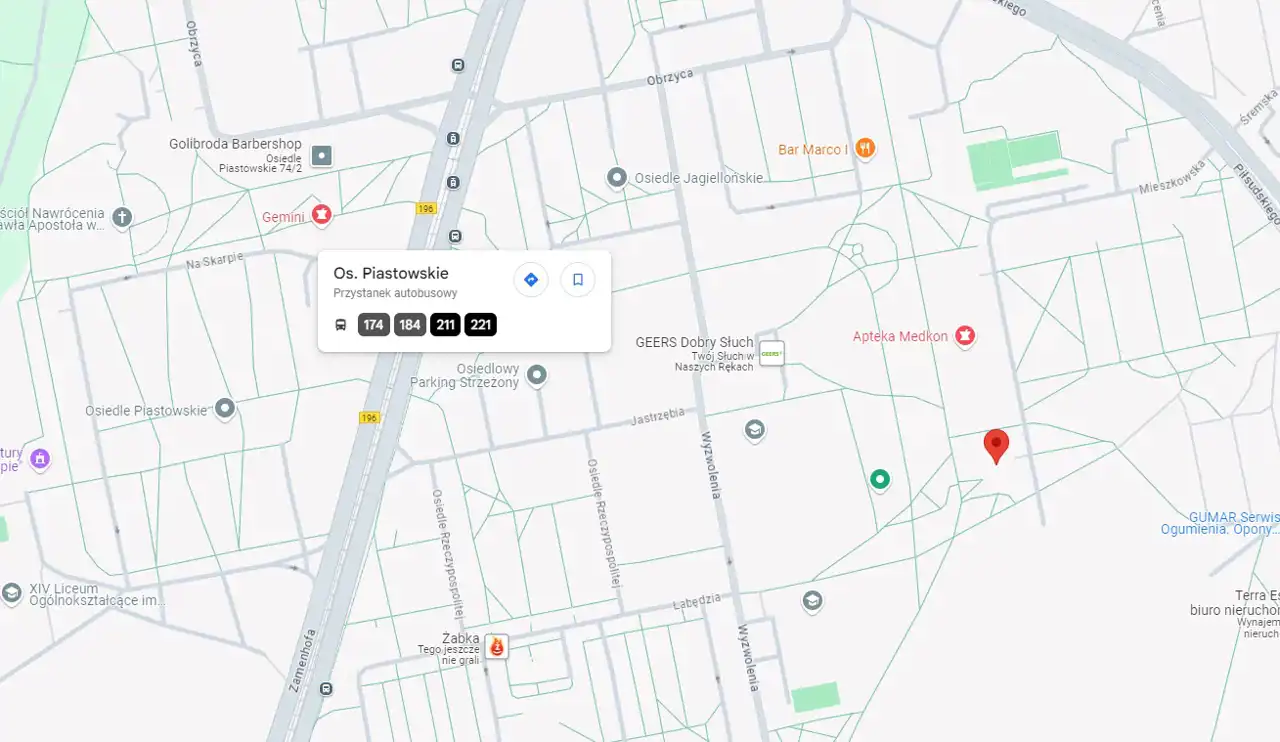Click the Apteka Medkon pharmacy marker
Screen dimensions: 1280x742
pos(965,336)
